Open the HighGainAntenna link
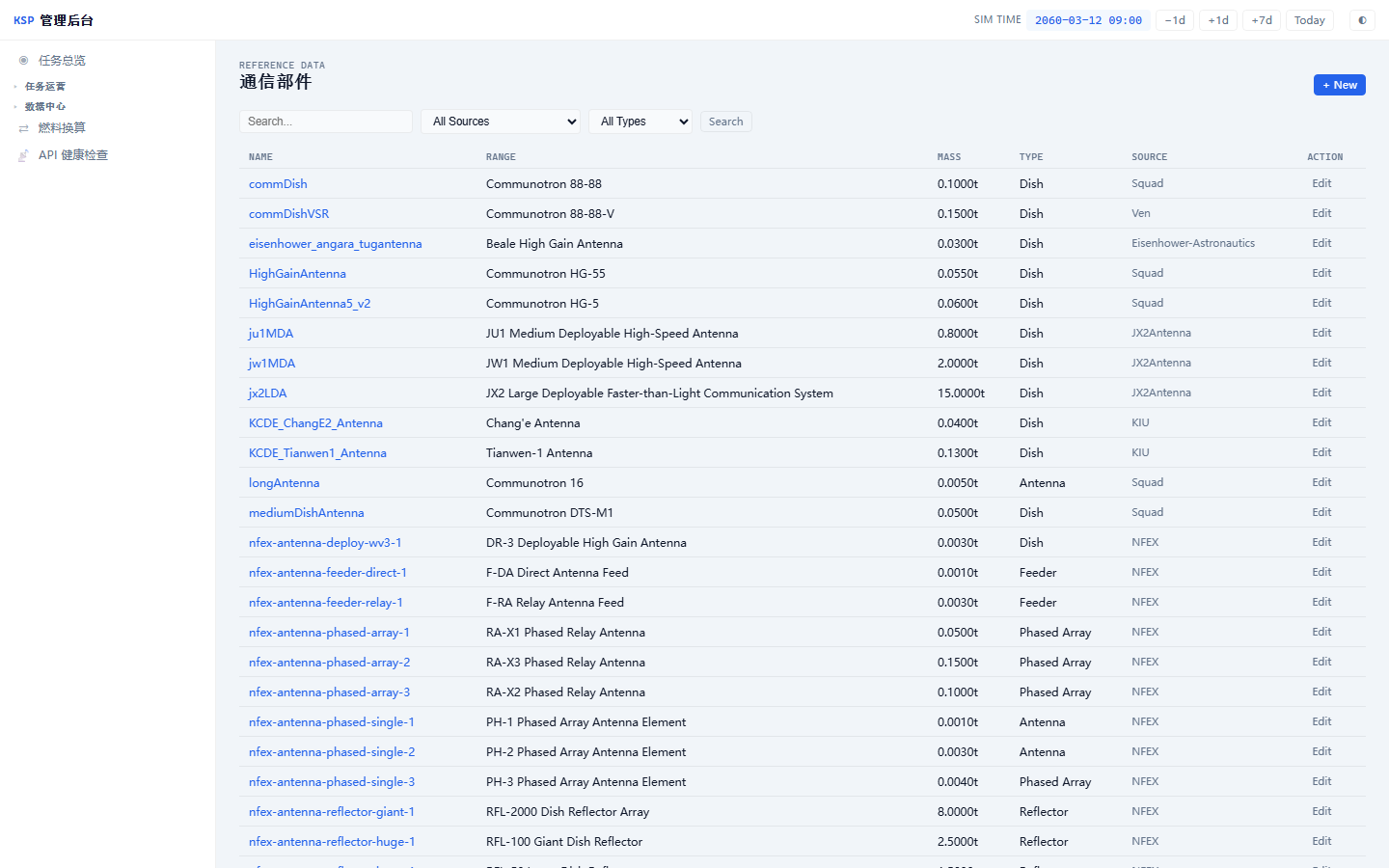Viewport: 1389px width, 868px height. point(297,273)
